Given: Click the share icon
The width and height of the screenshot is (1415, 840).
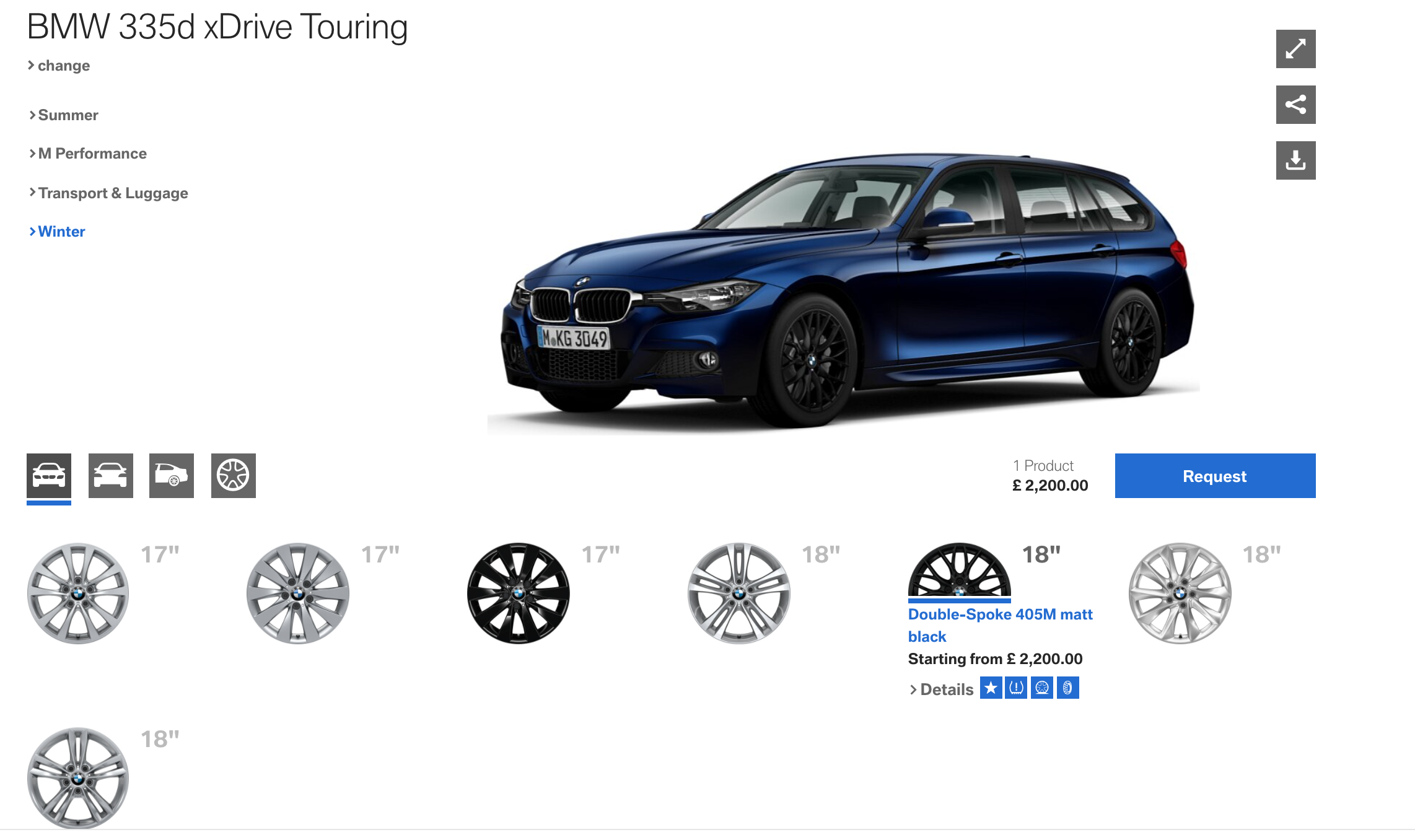Looking at the screenshot, I should (x=1295, y=105).
